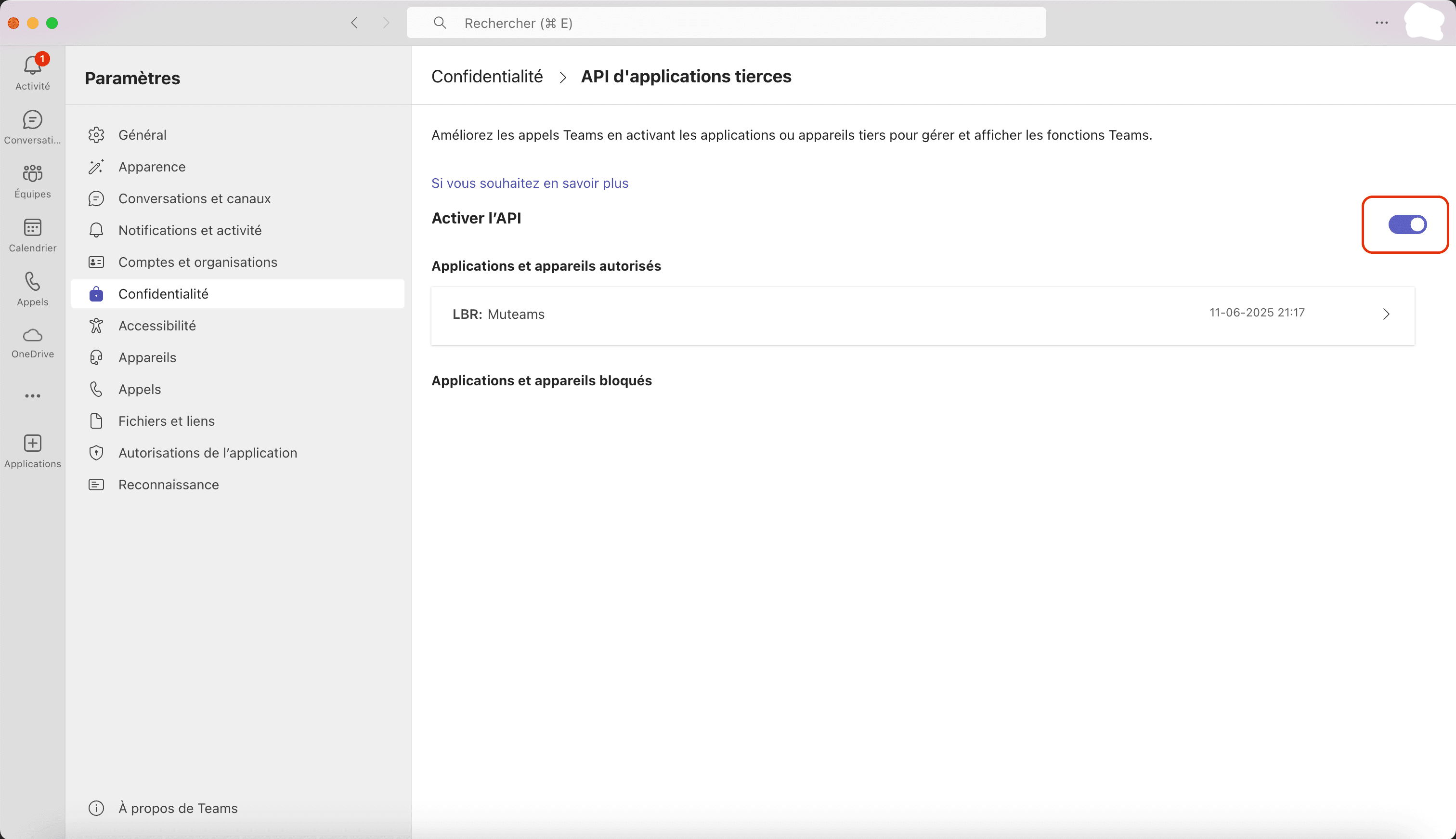The height and width of the screenshot is (839, 1456).
Task: Open À propos de Teams
Action: pos(238,809)
